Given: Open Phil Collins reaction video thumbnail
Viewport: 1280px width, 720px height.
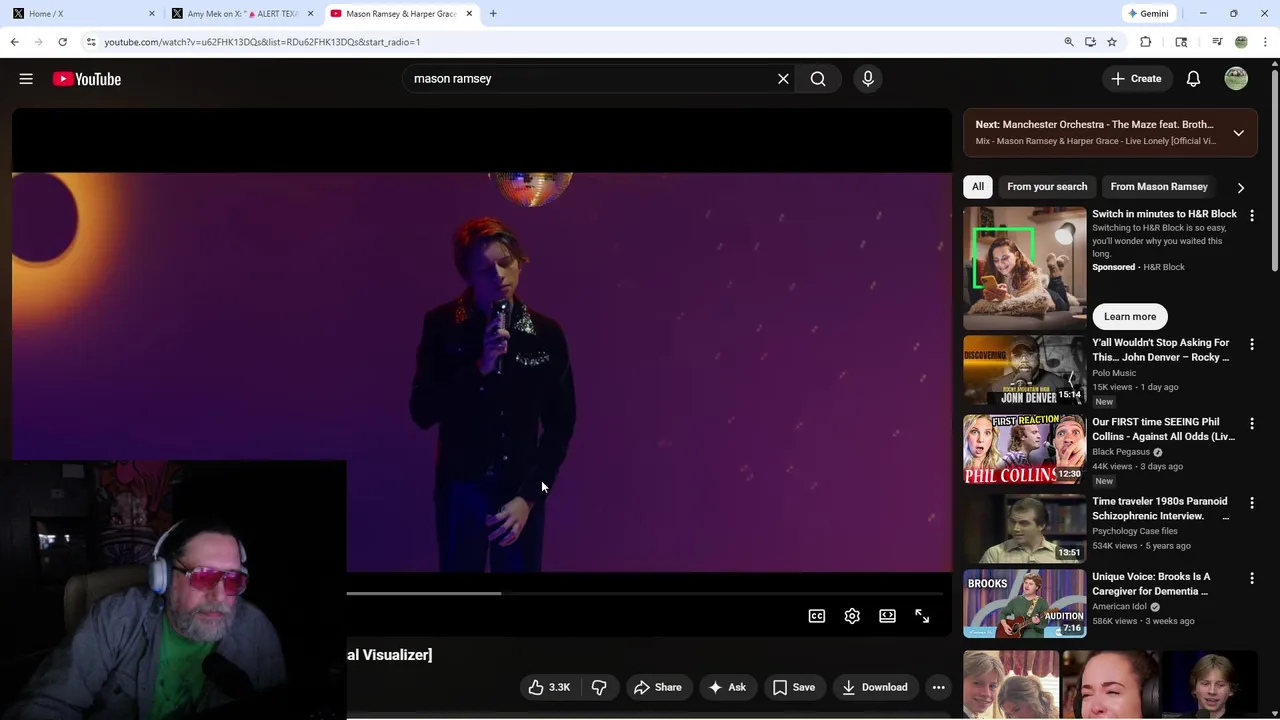Looking at the screenshot, I should click(1024, 449).
